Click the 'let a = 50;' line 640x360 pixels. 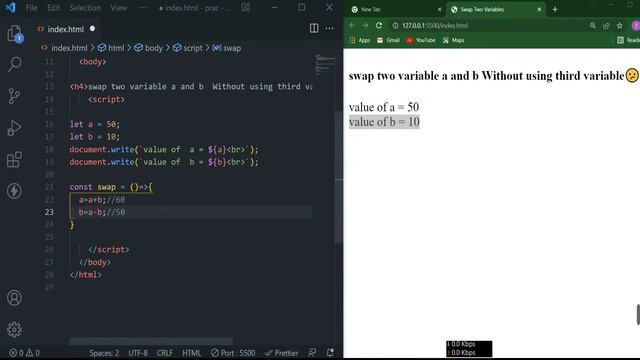pyautogui.click(x=95, y=124)
